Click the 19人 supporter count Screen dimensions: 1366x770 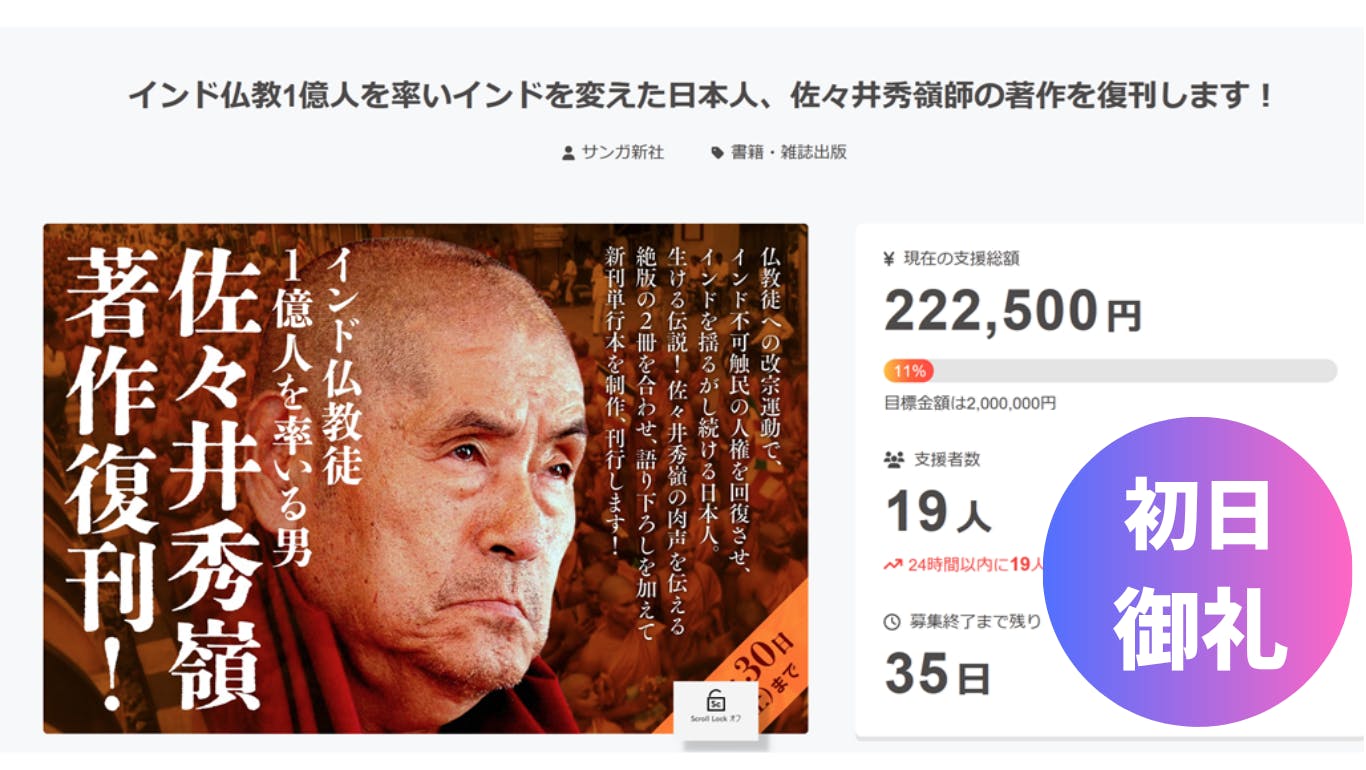pos(938,514)
